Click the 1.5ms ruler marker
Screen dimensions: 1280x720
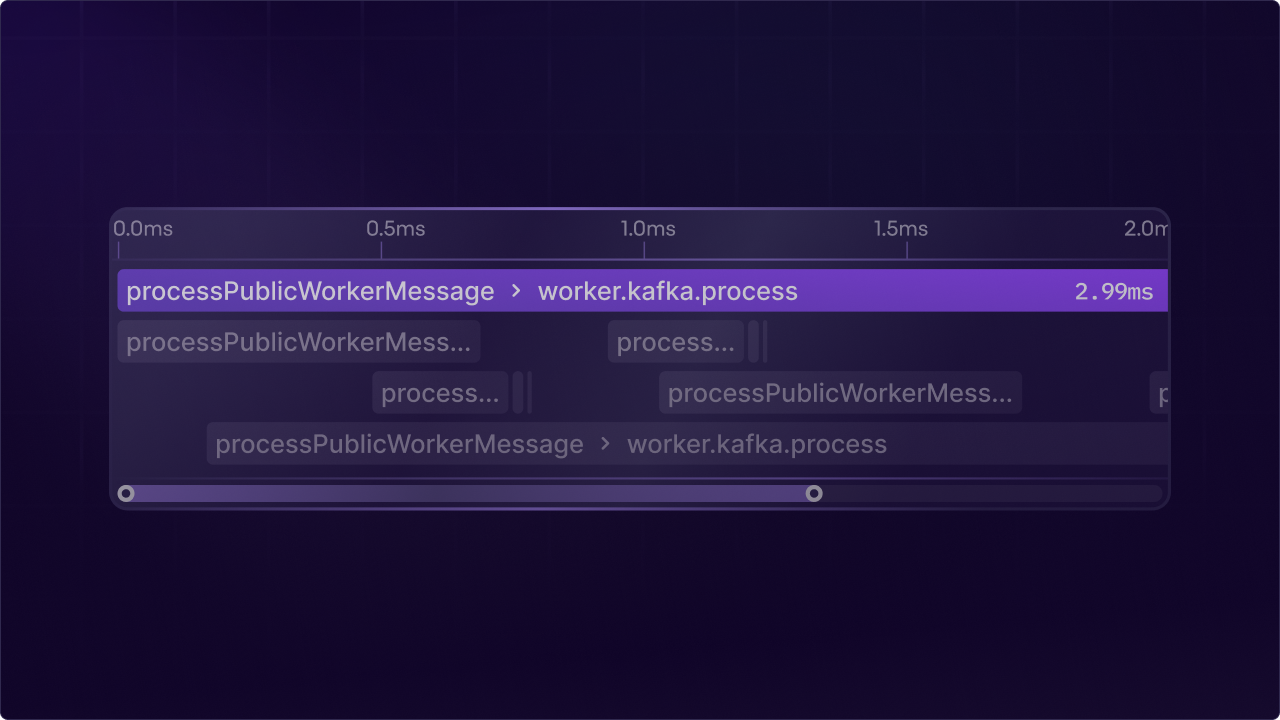click(x=901, y=228)
